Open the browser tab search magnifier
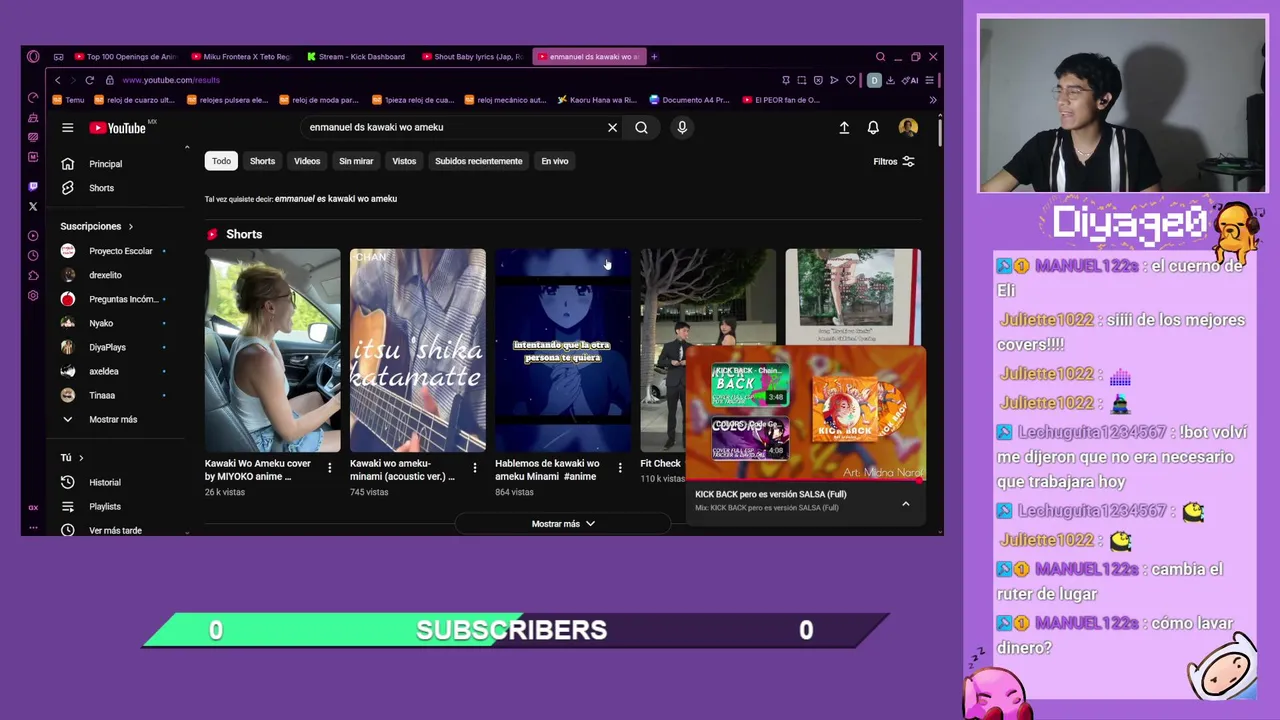 click(880, 57)
